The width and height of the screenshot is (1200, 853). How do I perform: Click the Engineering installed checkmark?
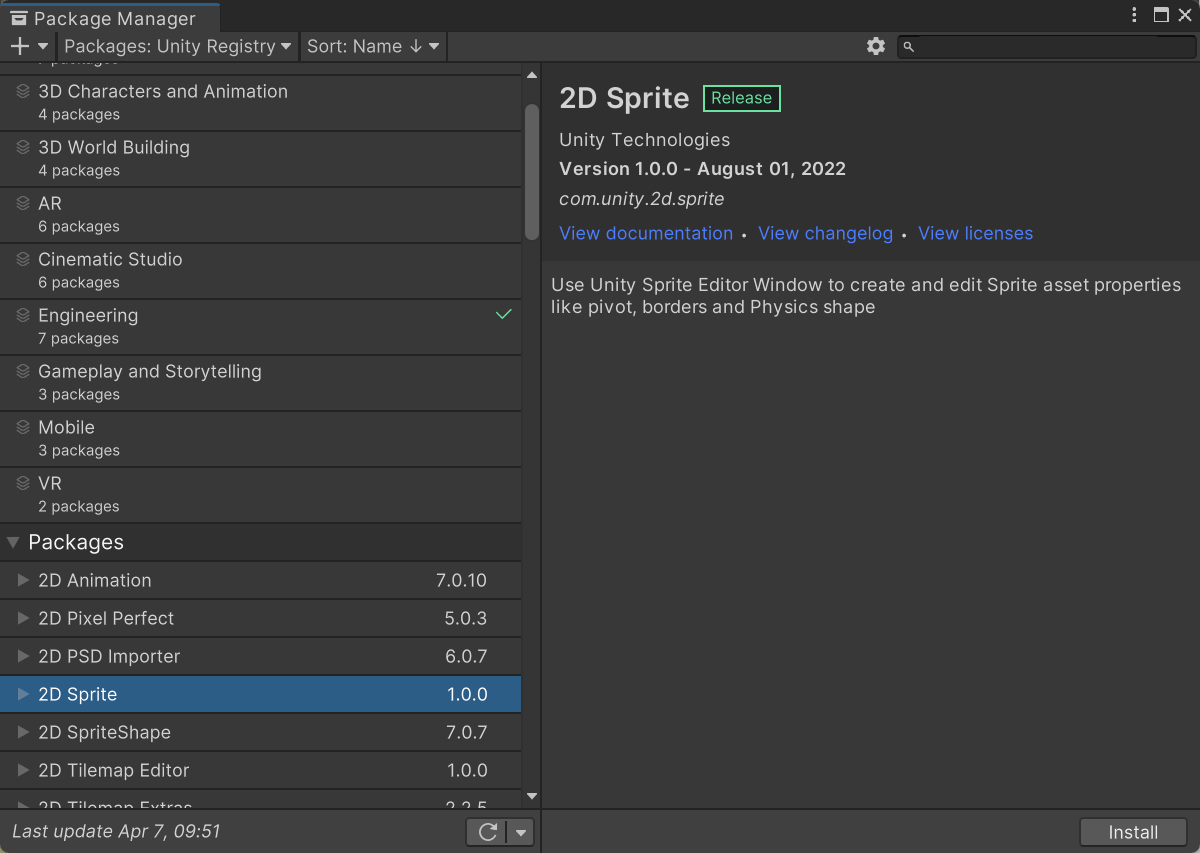504,314
